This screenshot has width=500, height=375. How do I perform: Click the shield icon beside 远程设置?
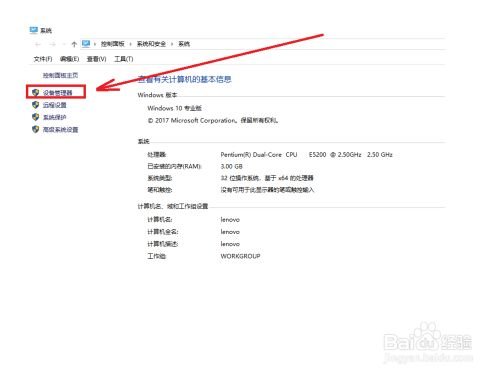[x=36, y=105]
